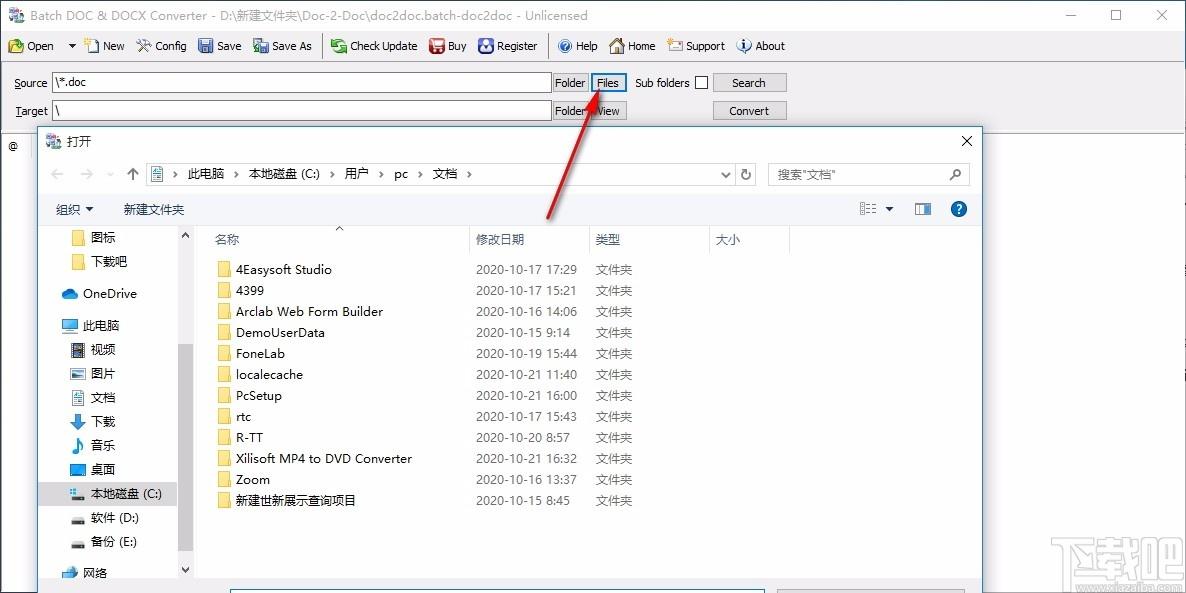This screenshot has height=593, width=1186.
Task: Open a project with the Open toolbar button
Action: click(x=31, y=46)
